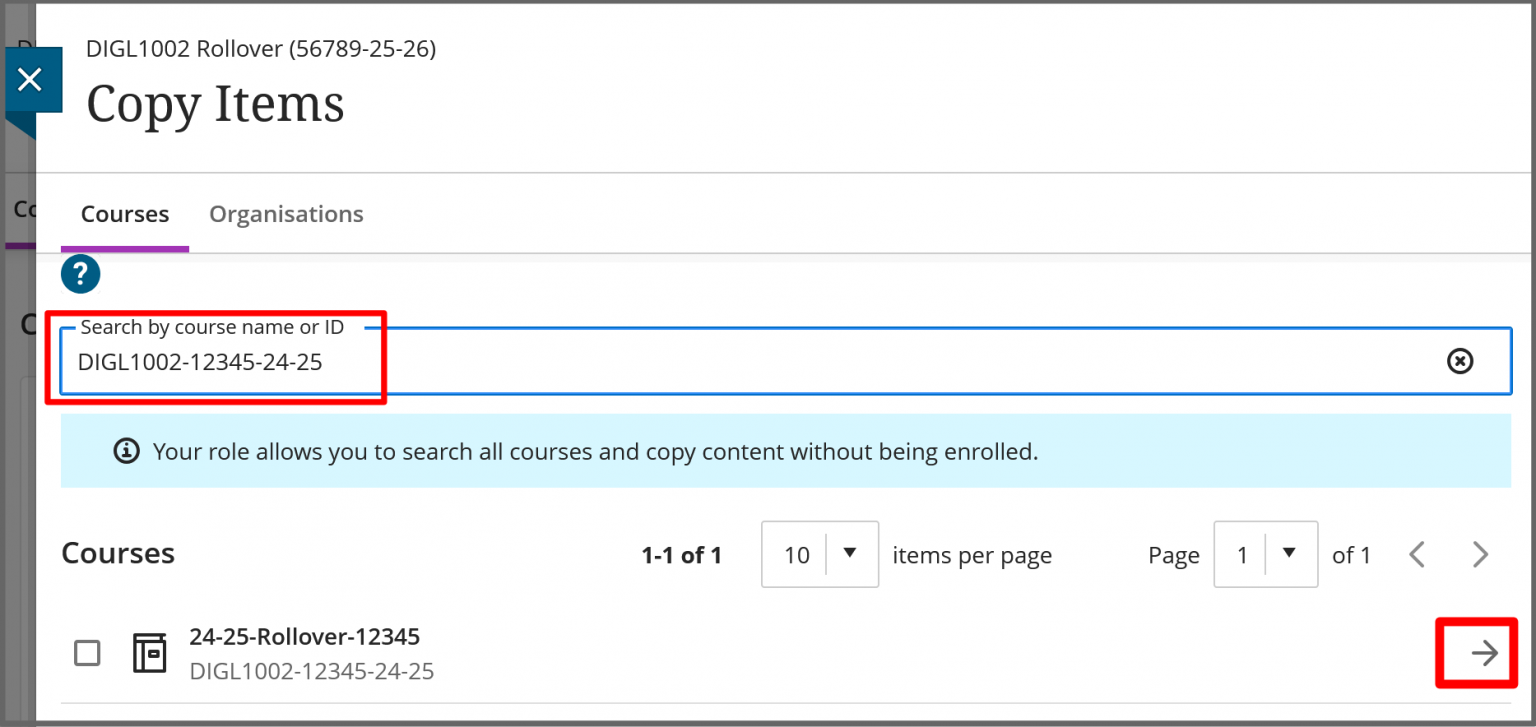Tick the checkbox beside 24-25-Rollover-12345

tap(87, 652)
